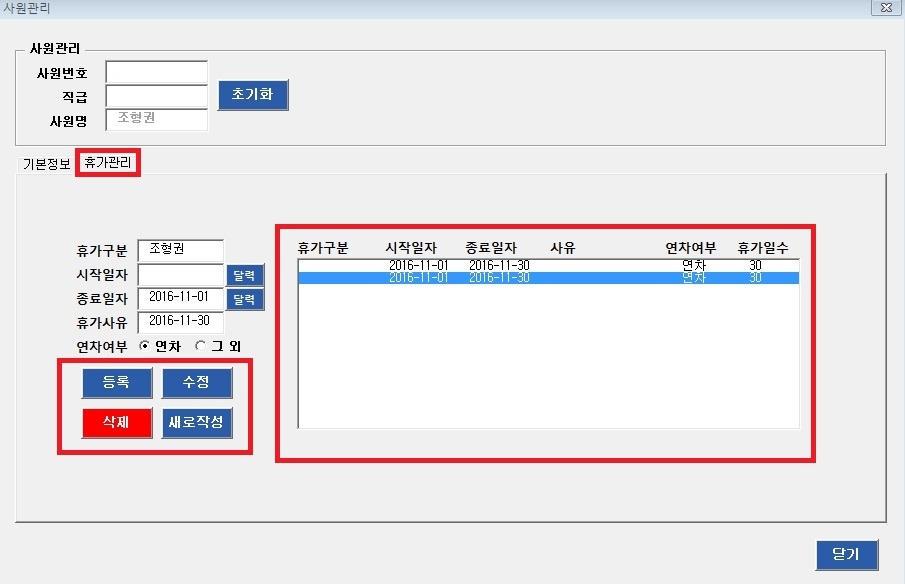This screenshot has height=584, width=905.
Task: Open the calendar for 종료일자
Action: (x=245, y=299)
